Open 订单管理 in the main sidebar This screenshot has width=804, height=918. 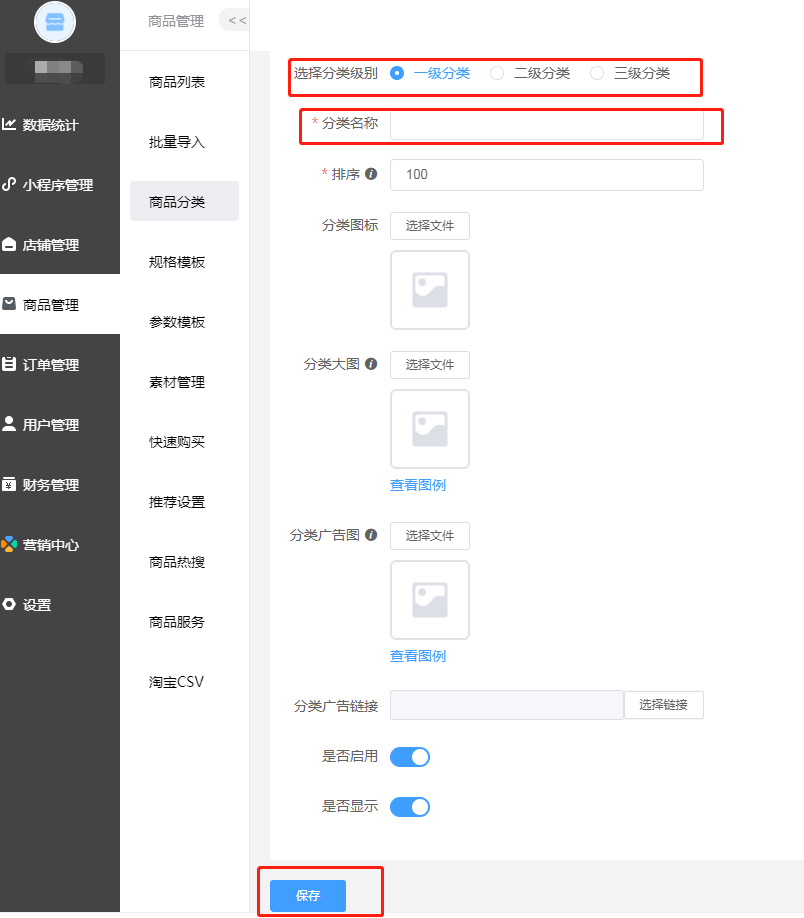(x=50, y=365)
